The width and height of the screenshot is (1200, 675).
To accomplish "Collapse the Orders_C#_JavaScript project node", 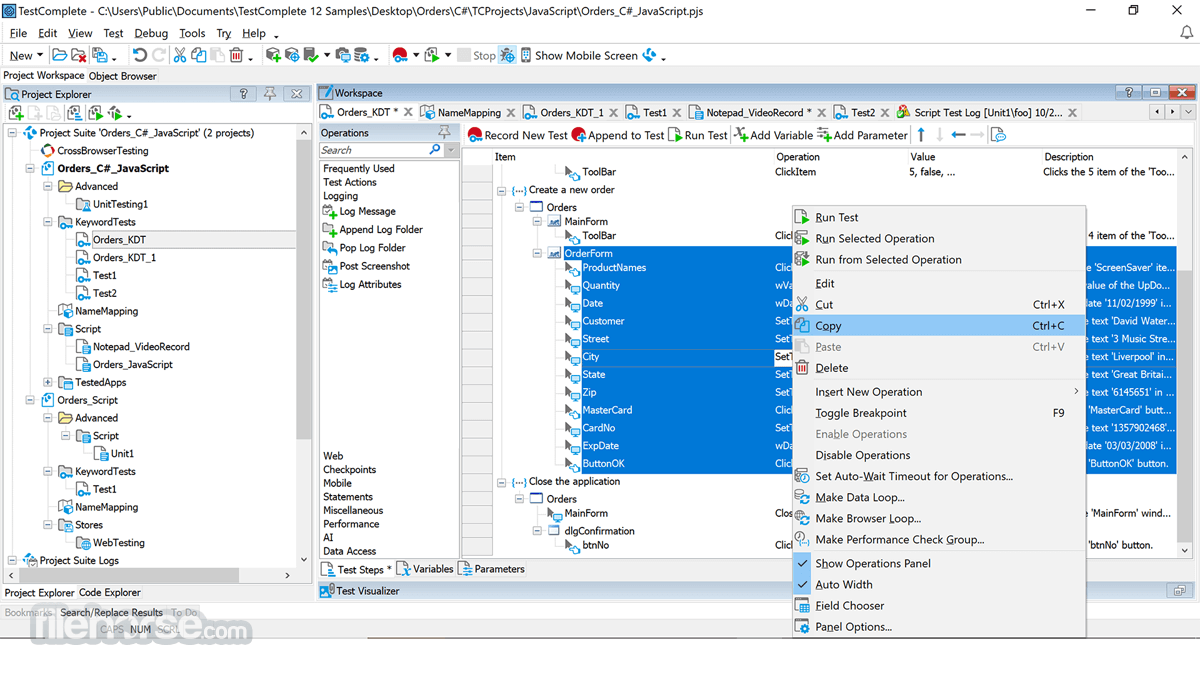I will pos(30,168).
